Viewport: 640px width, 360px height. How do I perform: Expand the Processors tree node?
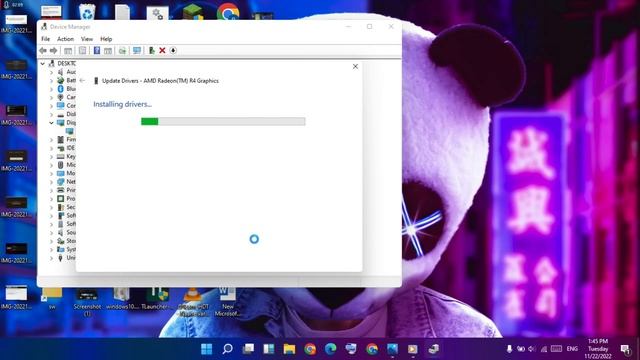tap(51, 199)
